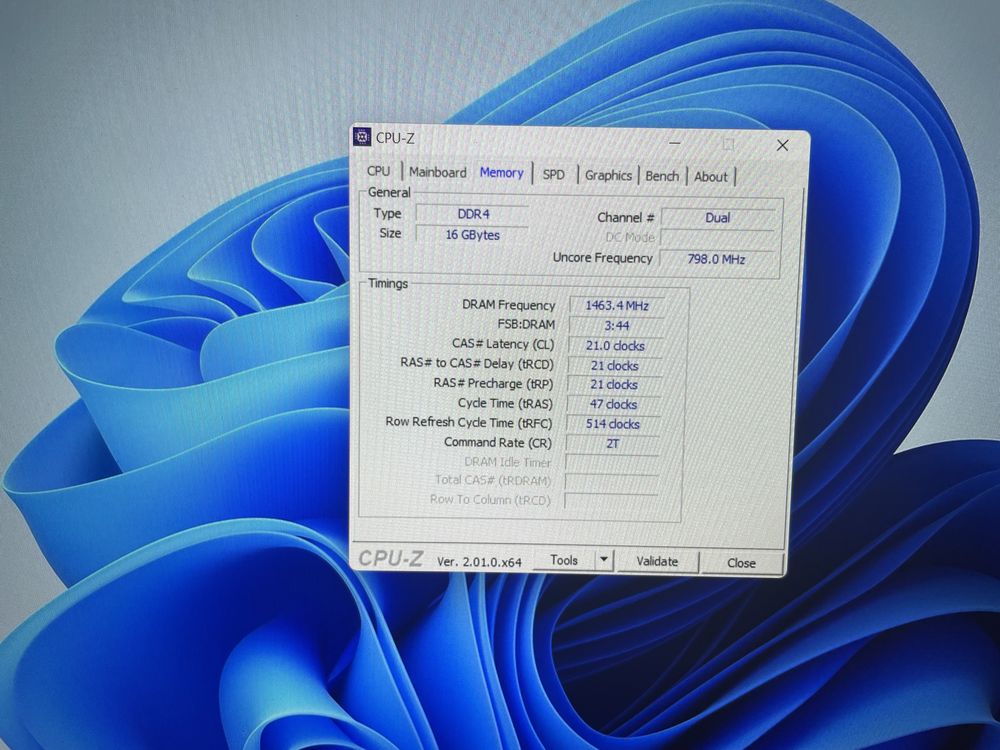Select the Cycle Time 47 clocks value
This screenshot has width=1000, height=750.
point(613,404)
